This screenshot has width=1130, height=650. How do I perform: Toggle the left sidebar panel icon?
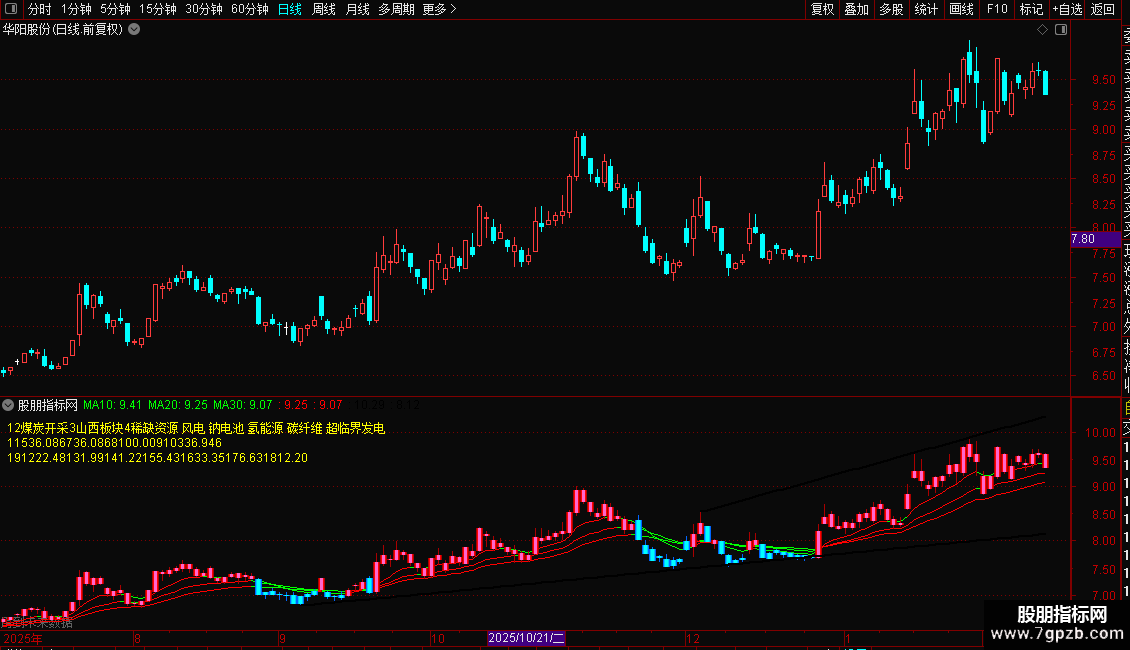click(11, 9)
